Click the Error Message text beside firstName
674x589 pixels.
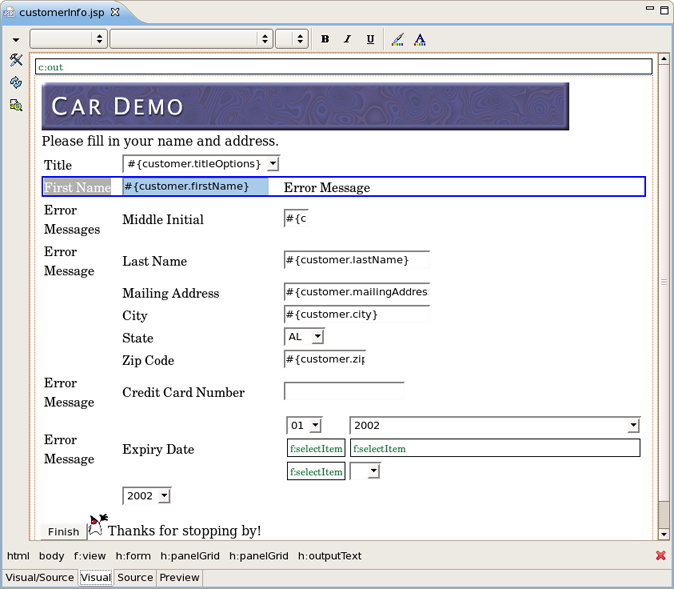pos(327,187)
